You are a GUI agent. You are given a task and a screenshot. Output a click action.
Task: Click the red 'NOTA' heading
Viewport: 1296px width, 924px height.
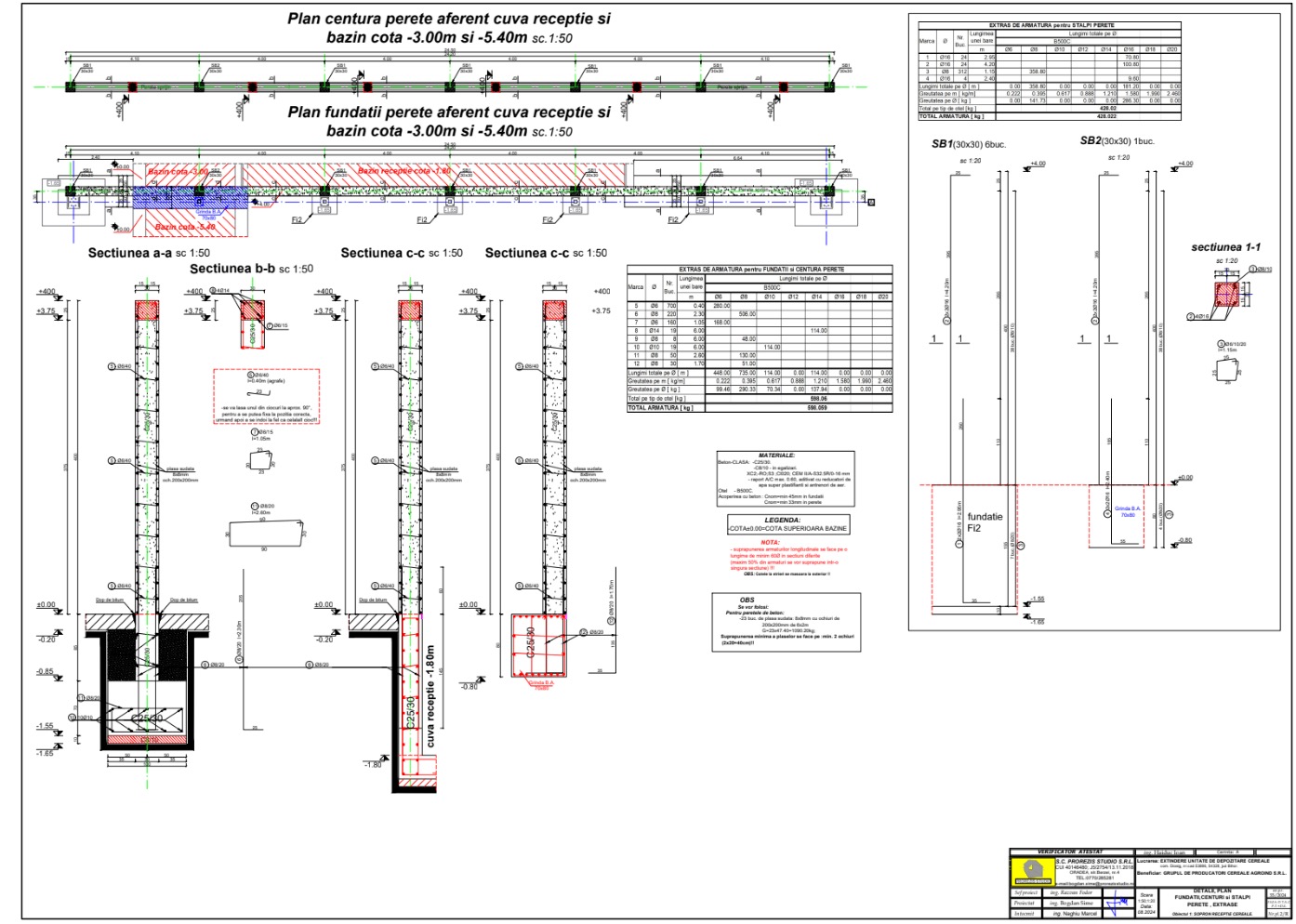click(x=770, y=542)
